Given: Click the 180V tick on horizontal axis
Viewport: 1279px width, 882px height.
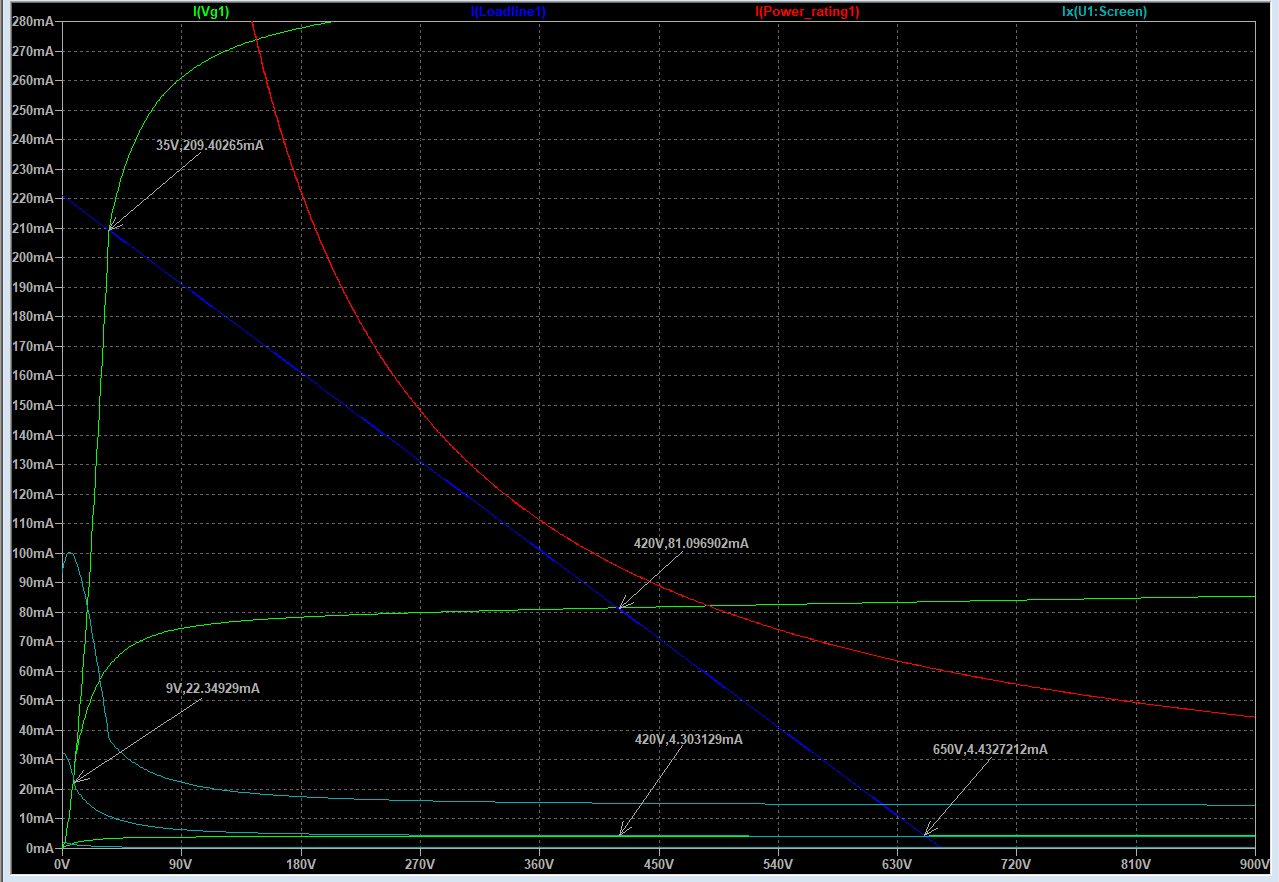Looking at the screenshot, I should pyautogui.click(x=300, y=864).
